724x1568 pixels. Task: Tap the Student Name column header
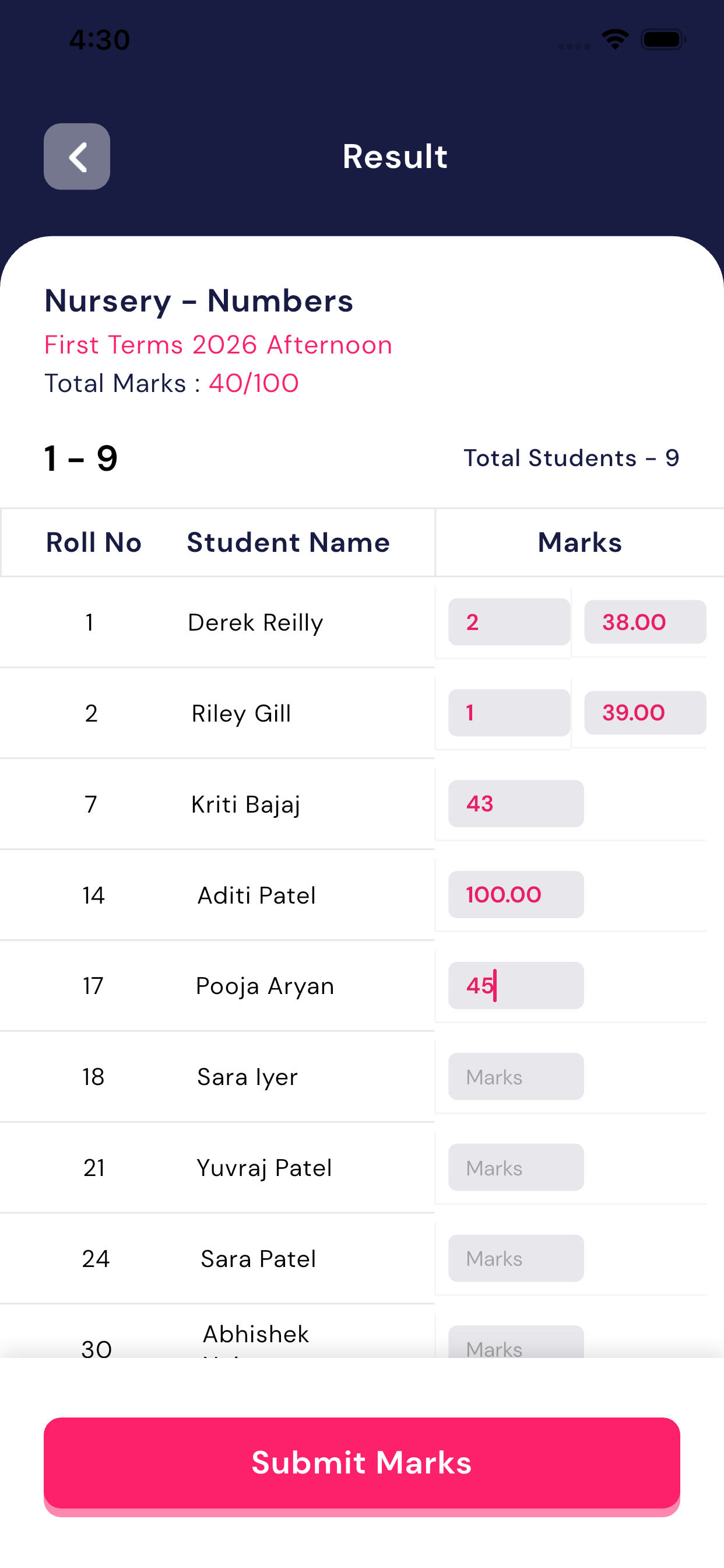pos(288,542)
